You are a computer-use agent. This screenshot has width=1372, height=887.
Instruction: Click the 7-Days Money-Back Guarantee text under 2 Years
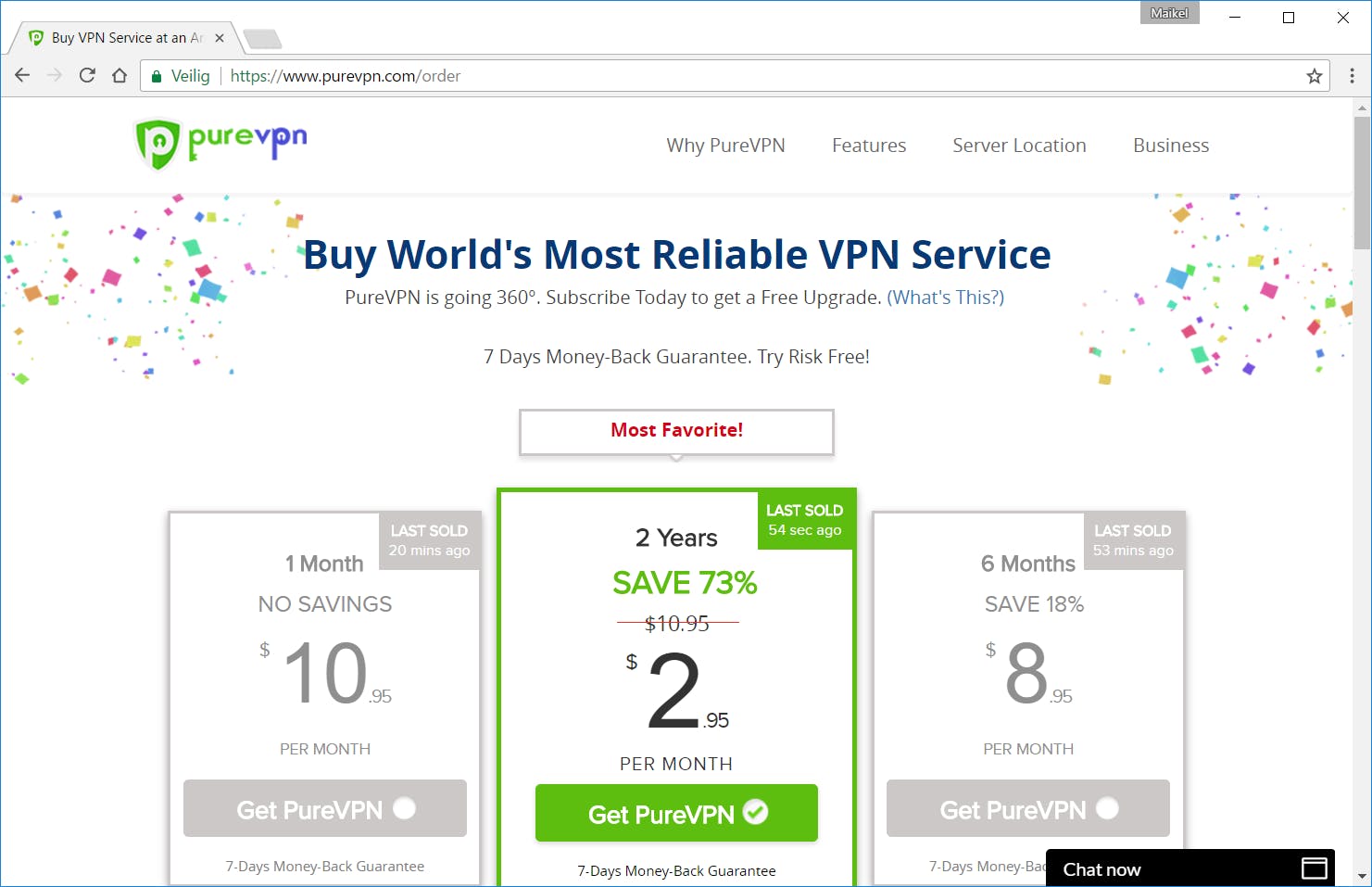click(676, 871)
